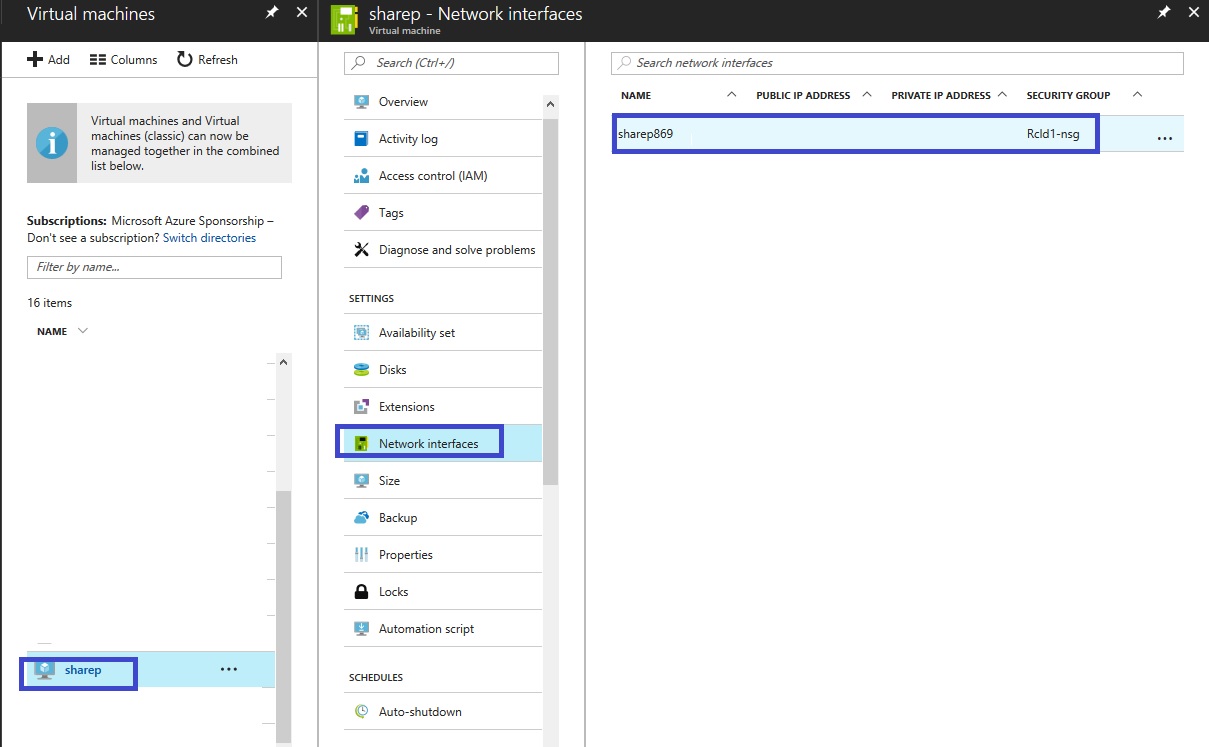Sort VM list by Name chevron
1209x747 pixels.
83,331
